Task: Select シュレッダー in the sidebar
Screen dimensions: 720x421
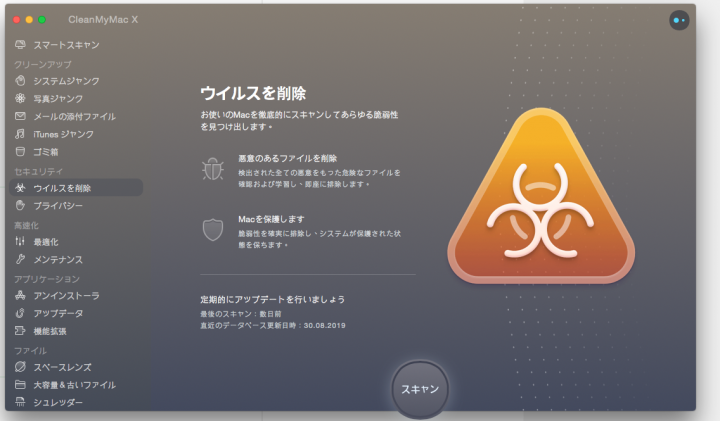Action: tap(58, 403)
